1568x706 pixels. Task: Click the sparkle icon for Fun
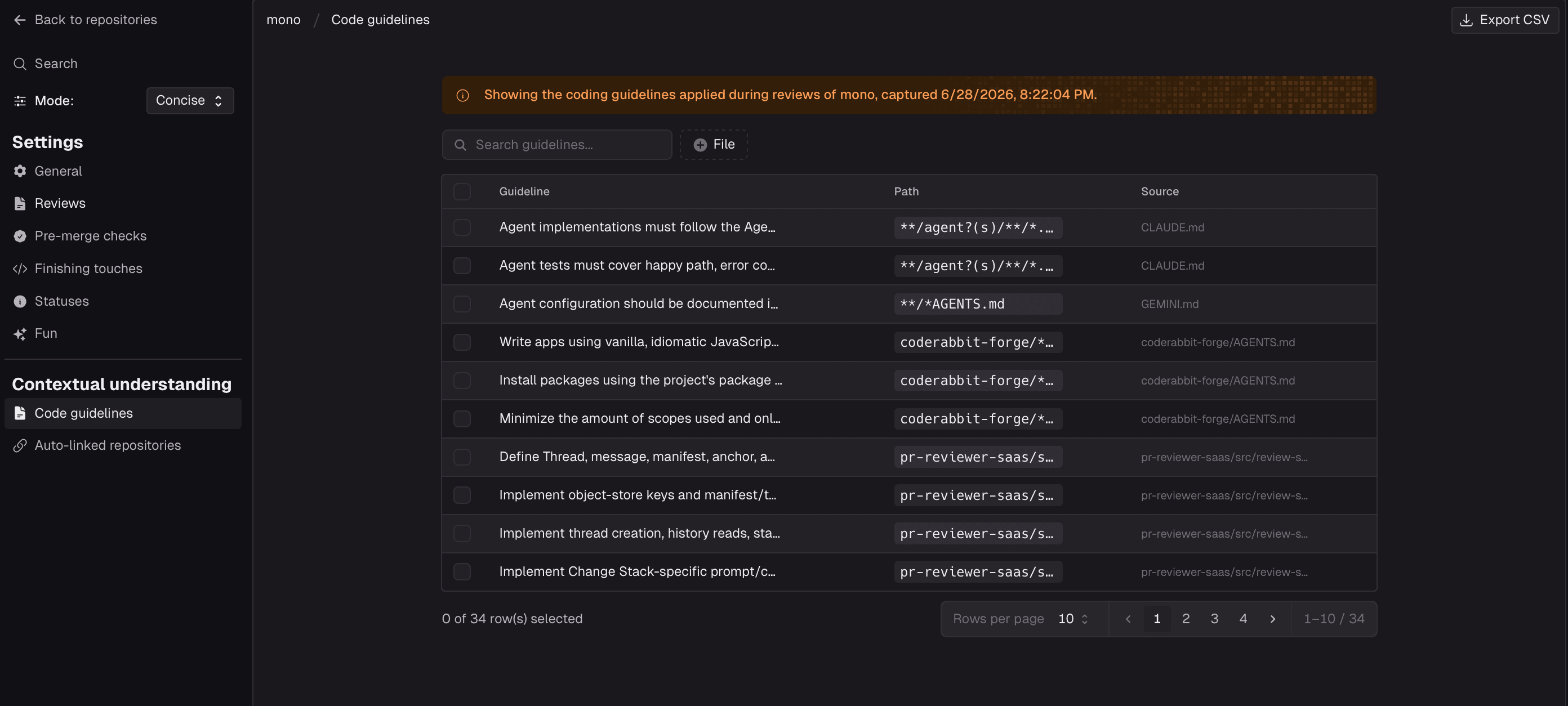(x=20, y=334)
